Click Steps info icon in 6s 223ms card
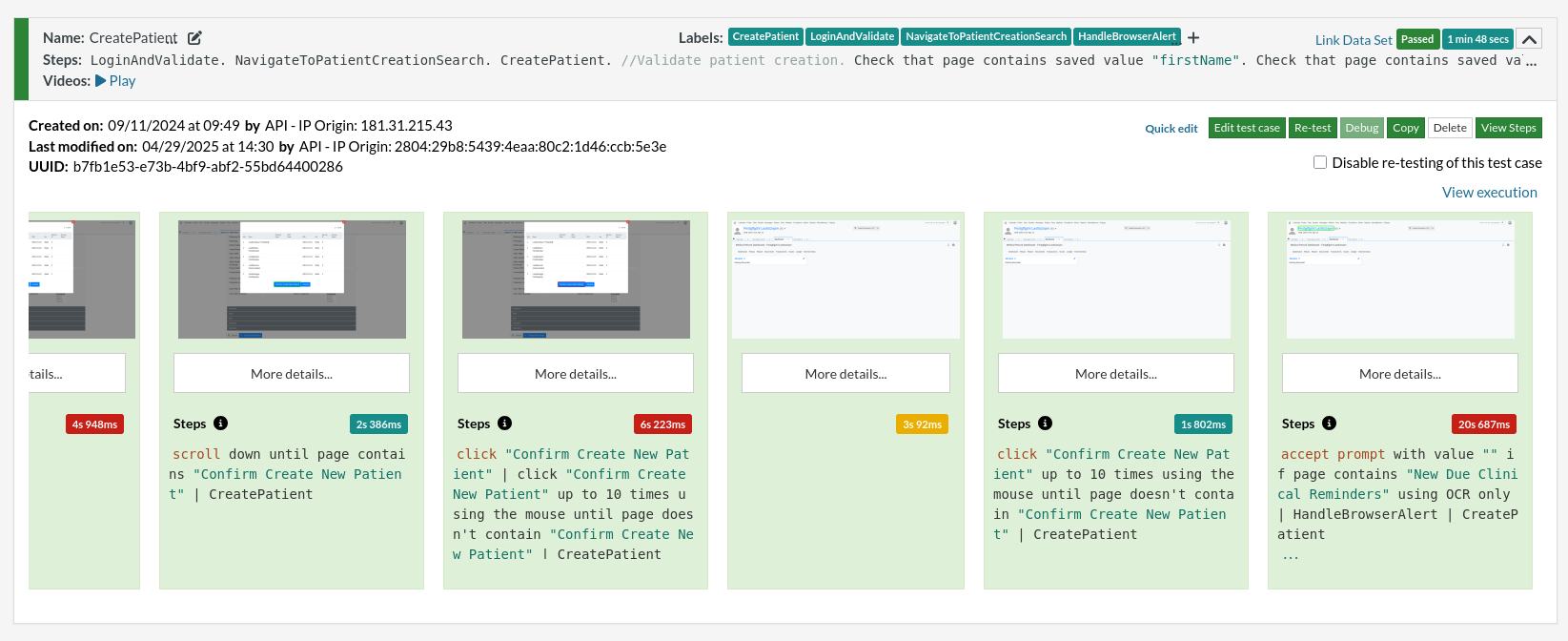Screen dimensions: 1568x641 (504, 424)
